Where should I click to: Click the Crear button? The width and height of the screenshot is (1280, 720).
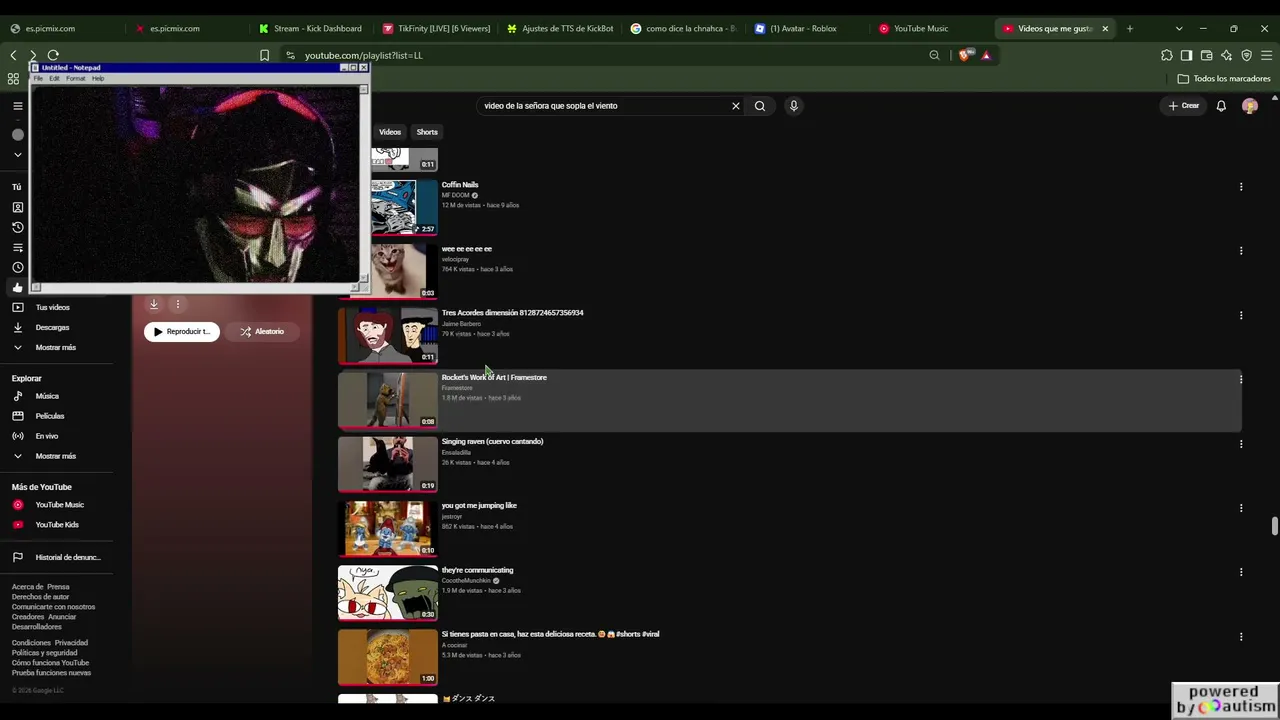[1184, 105]
